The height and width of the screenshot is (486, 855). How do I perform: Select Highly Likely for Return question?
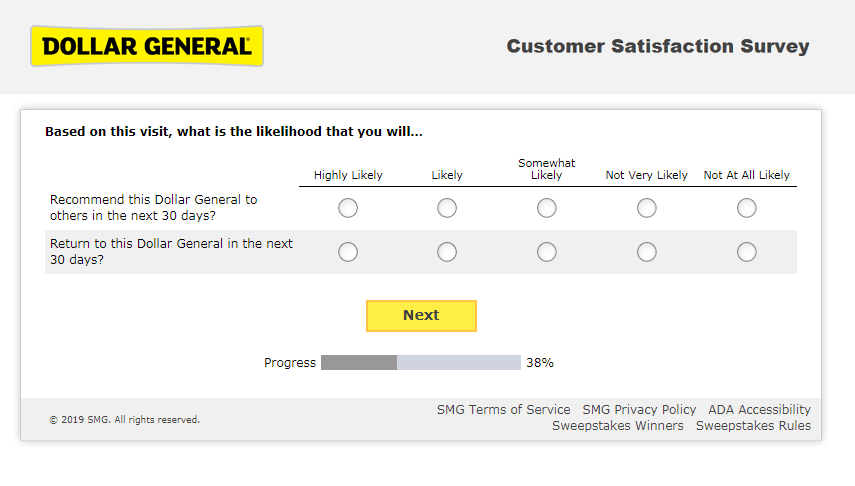click(x=347, y=252)
